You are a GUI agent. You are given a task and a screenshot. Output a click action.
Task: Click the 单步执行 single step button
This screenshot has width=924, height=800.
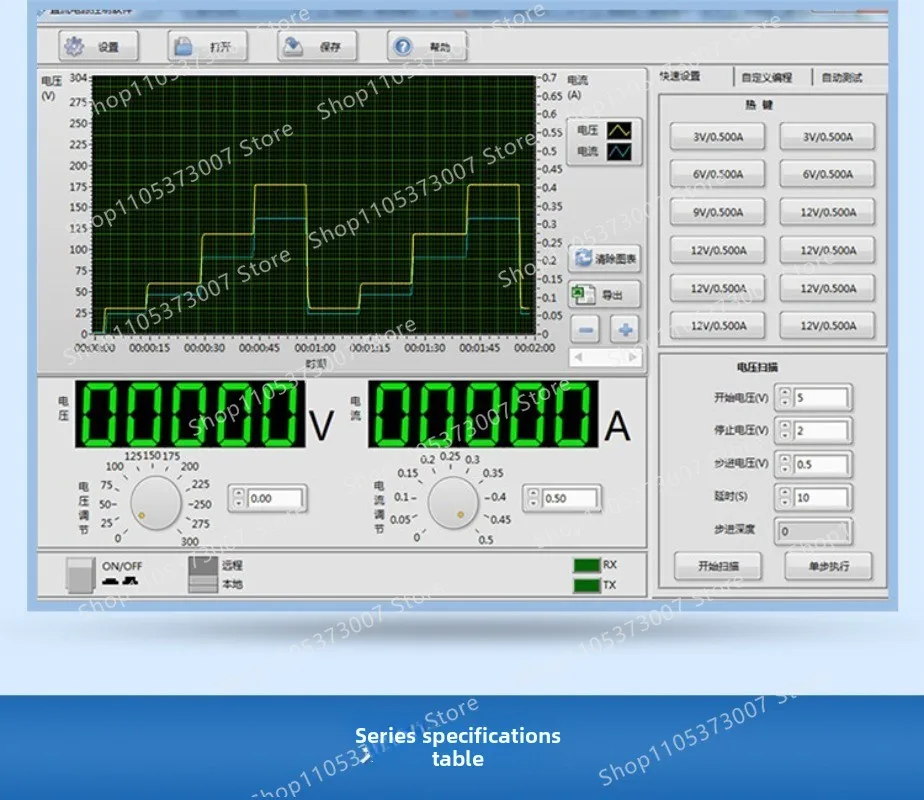(x=828, y=566)
